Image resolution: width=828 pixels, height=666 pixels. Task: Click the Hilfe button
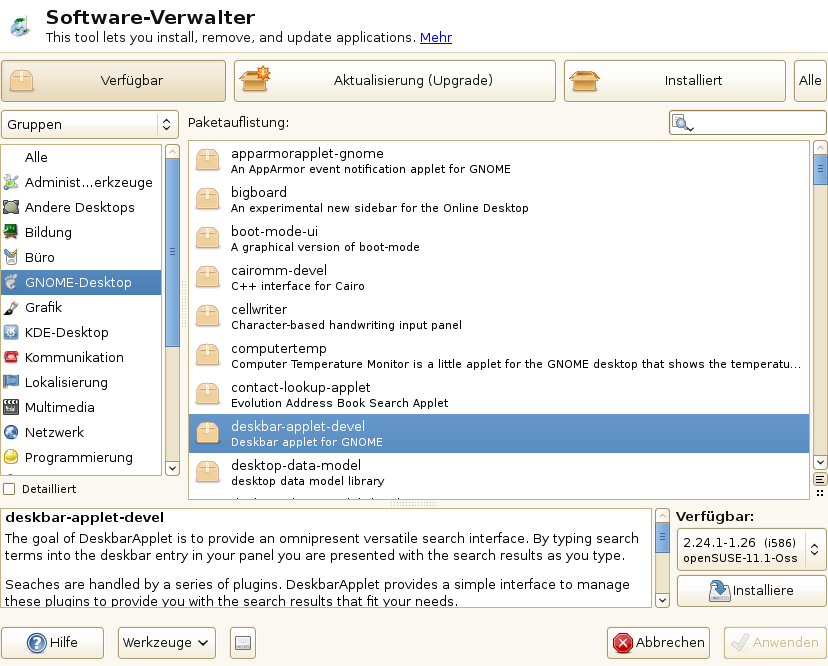coord(52,643)
